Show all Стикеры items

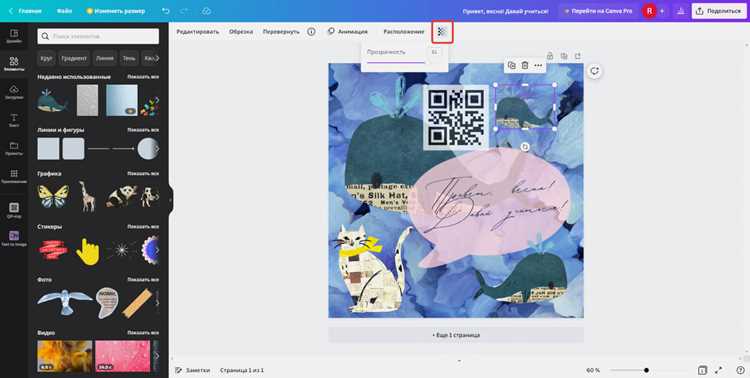143,226
